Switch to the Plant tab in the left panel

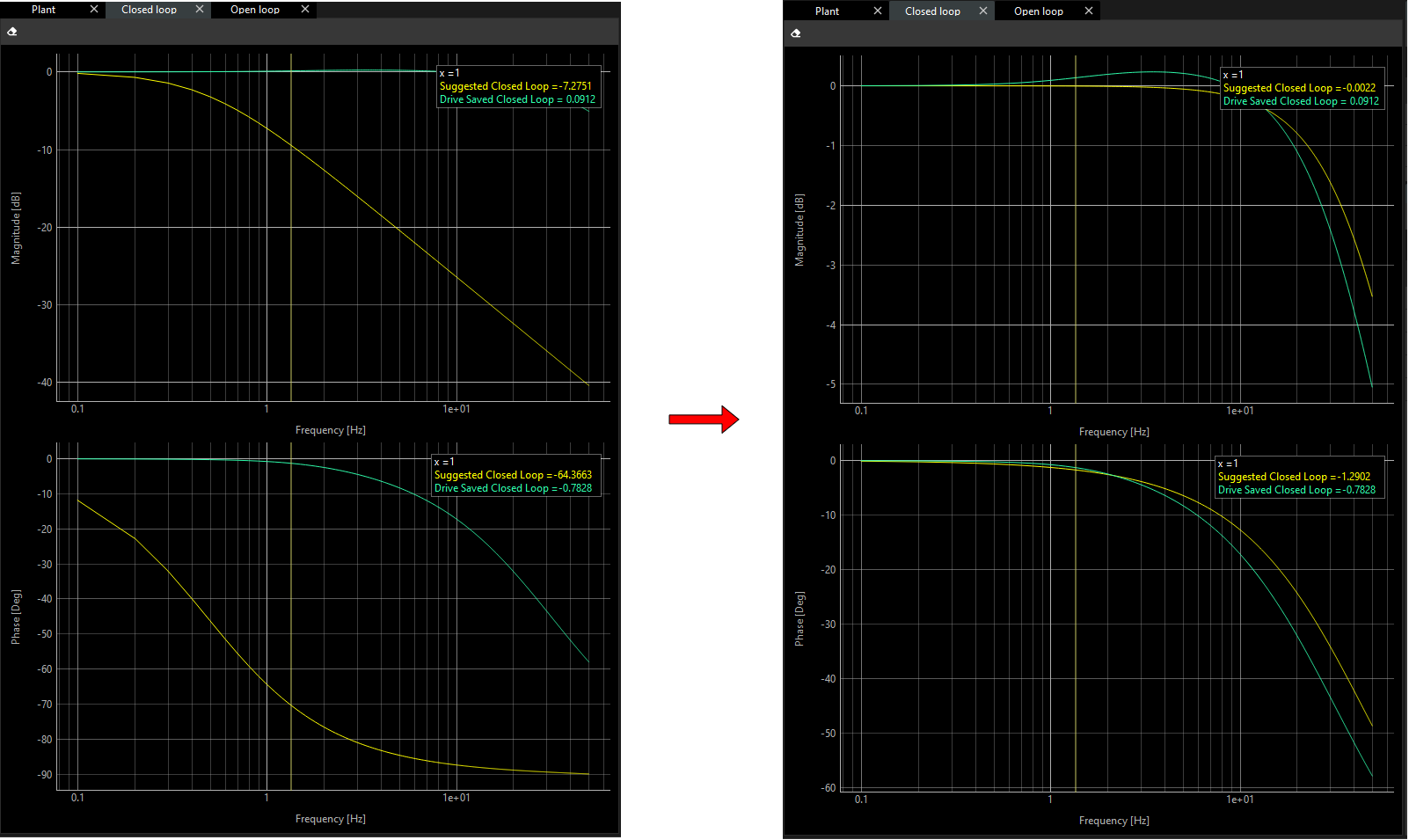coord(44,10)
